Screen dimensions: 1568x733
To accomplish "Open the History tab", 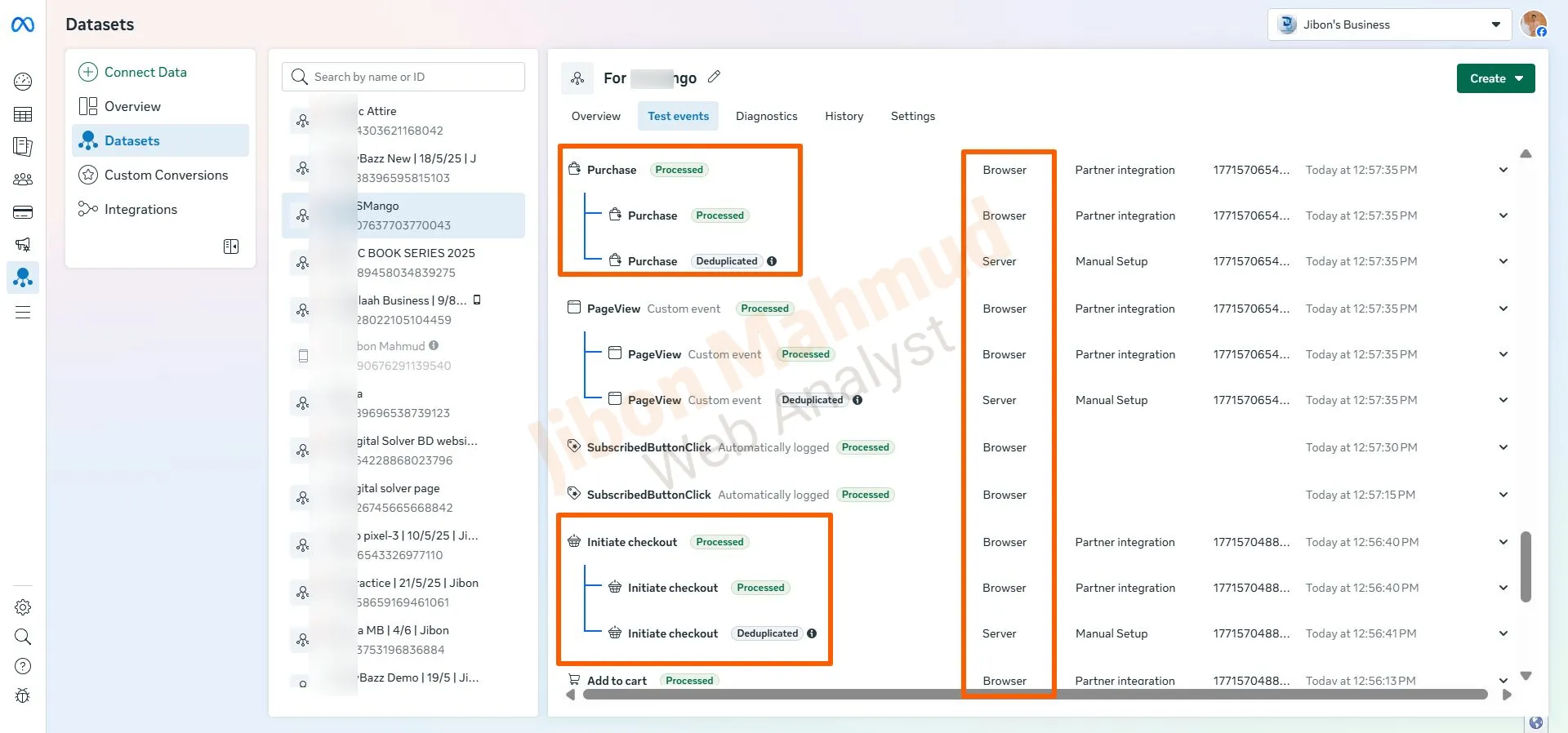I will coord(844,116).
